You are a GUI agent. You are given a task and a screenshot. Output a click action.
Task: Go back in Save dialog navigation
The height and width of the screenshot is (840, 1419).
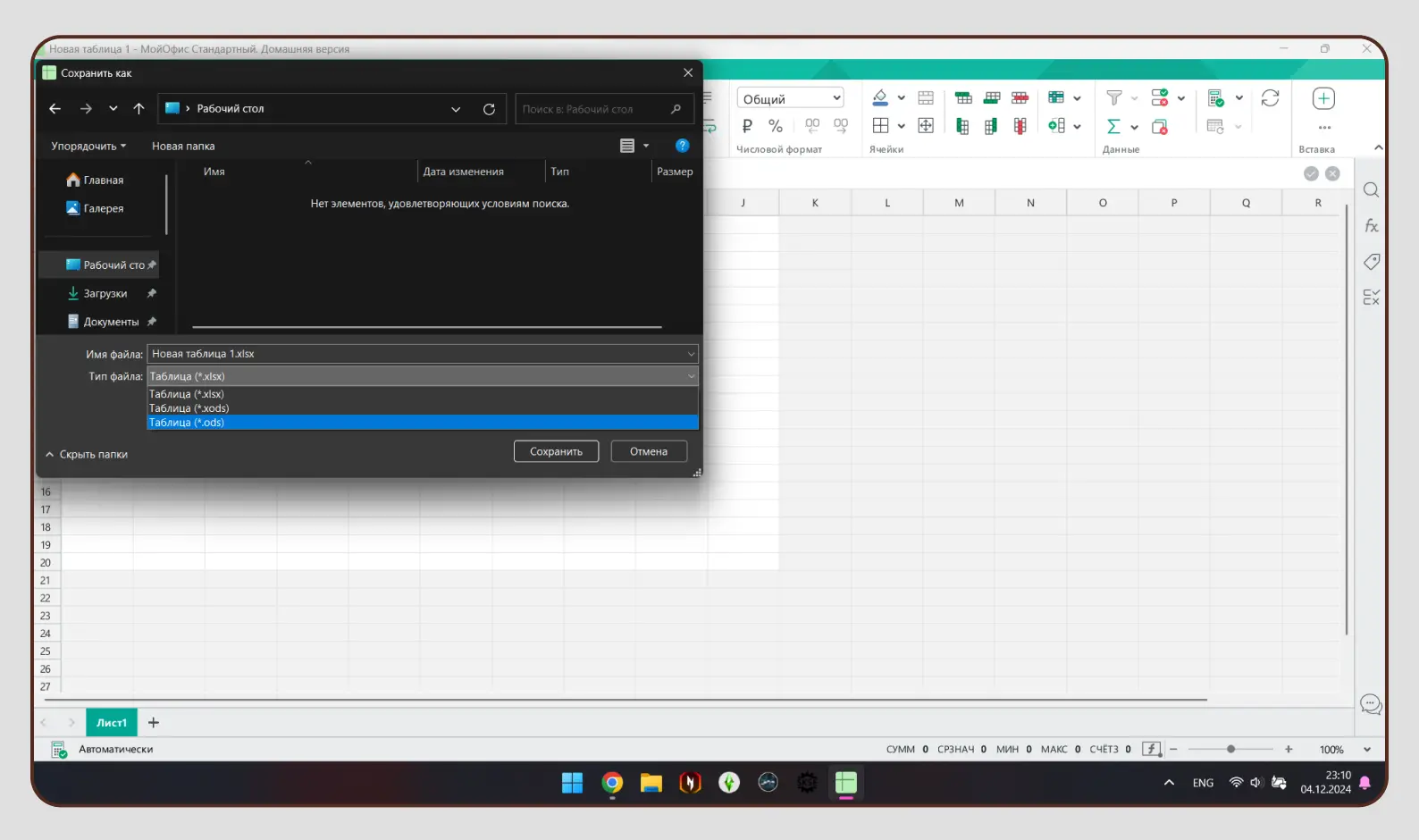coord(55,108)
